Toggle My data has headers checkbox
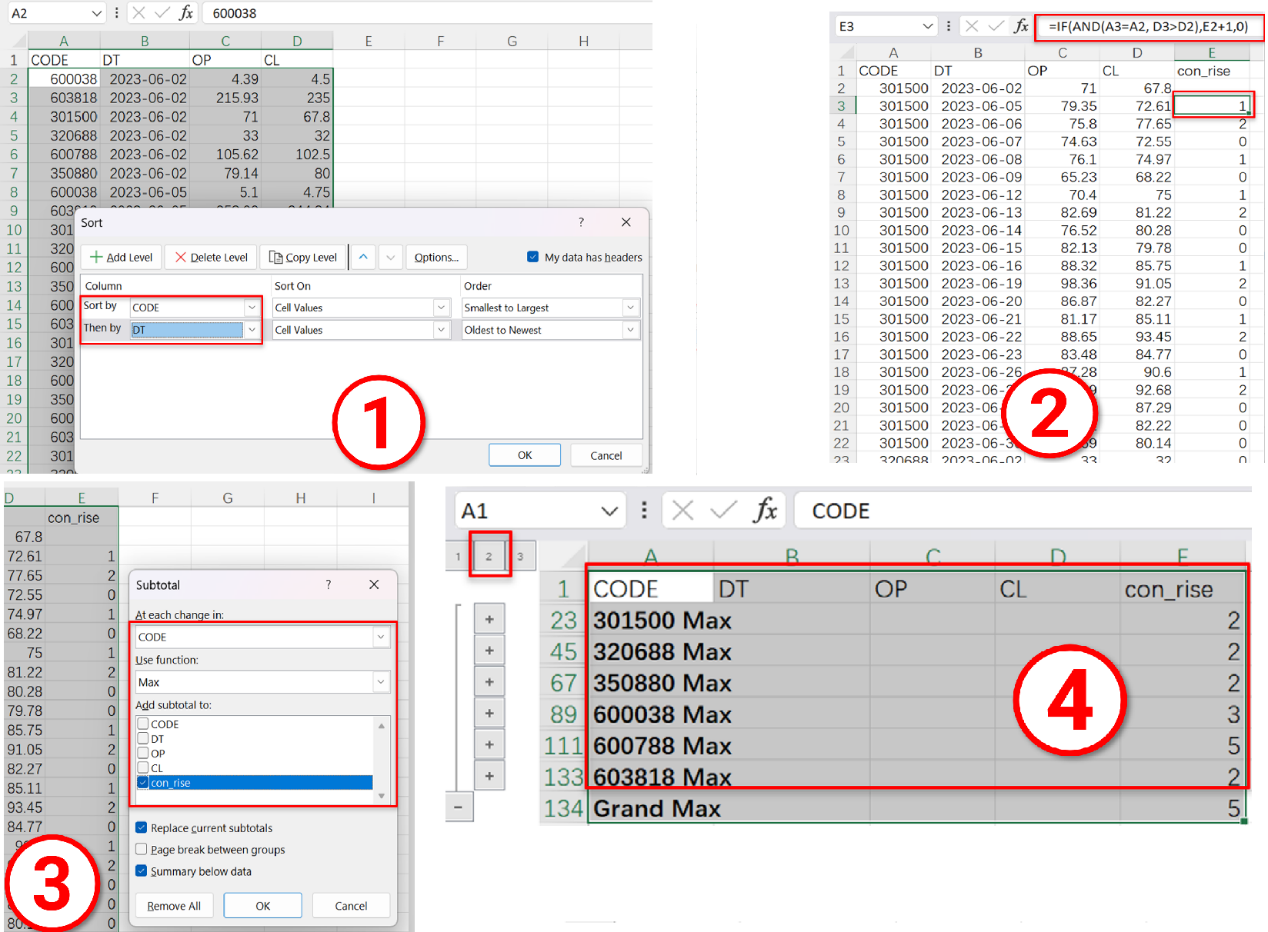 point(532,257)
